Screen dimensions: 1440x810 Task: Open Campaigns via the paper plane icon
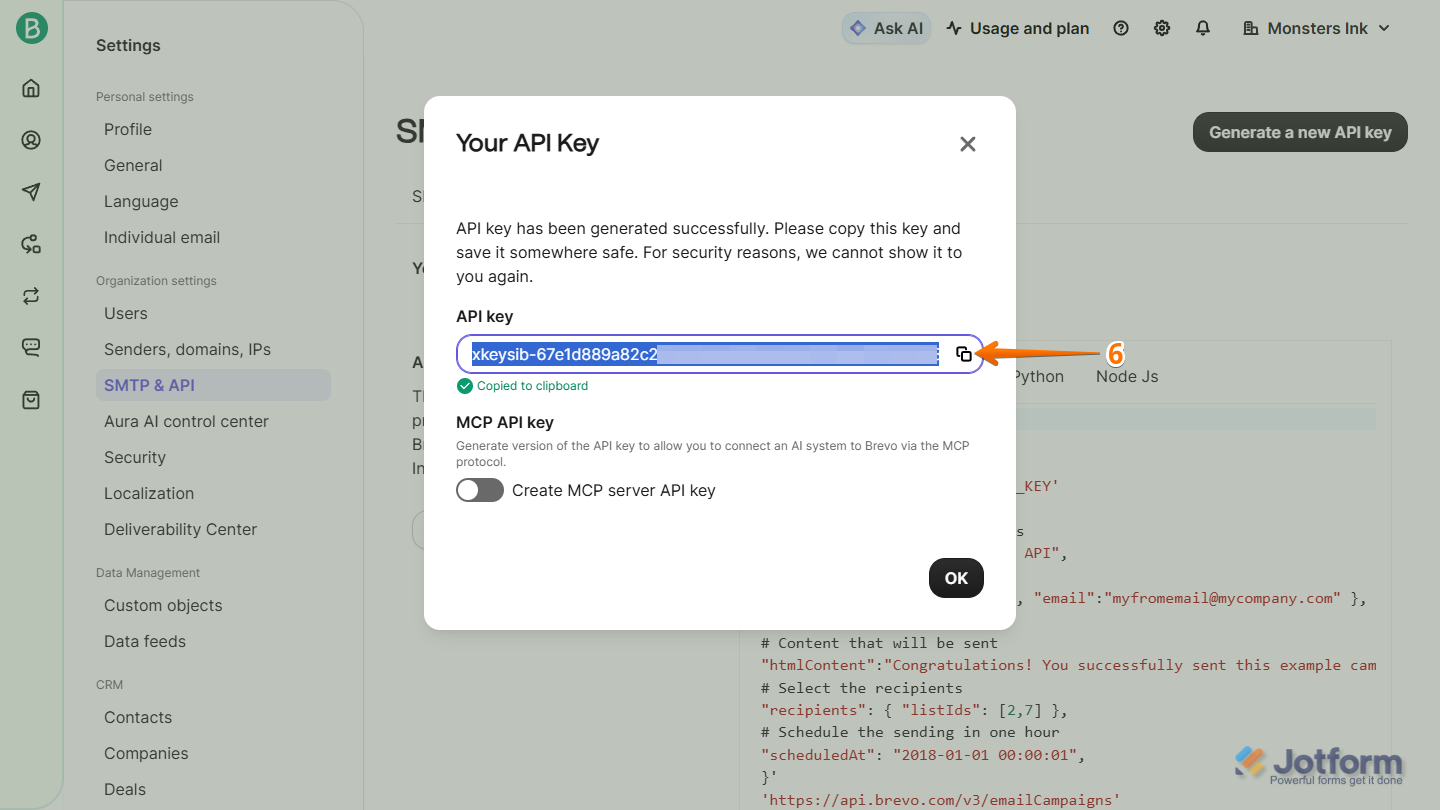[x=30, y=192]
